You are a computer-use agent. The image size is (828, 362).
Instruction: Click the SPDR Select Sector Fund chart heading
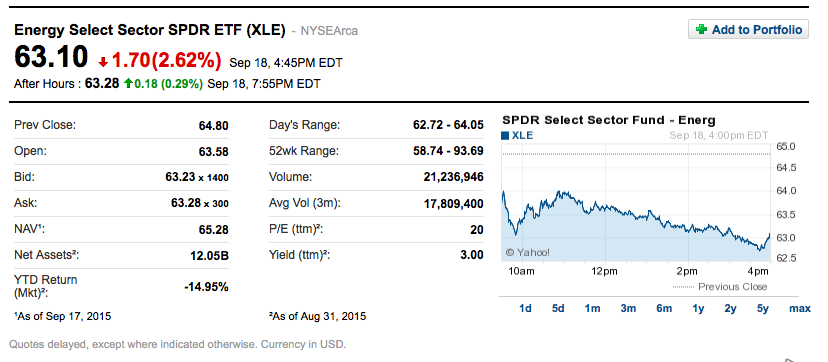pyautogui.click(x=608, y=120)
